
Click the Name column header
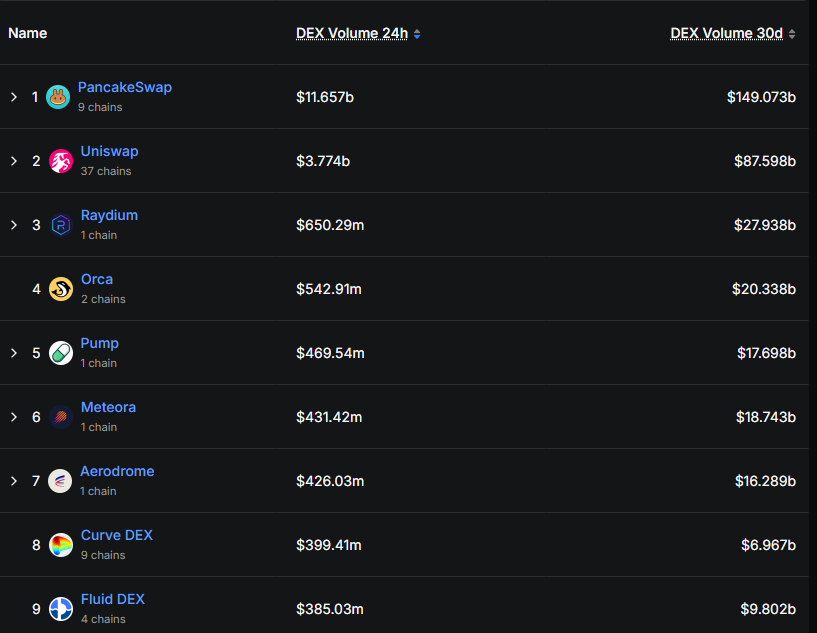tap(28, 33)
